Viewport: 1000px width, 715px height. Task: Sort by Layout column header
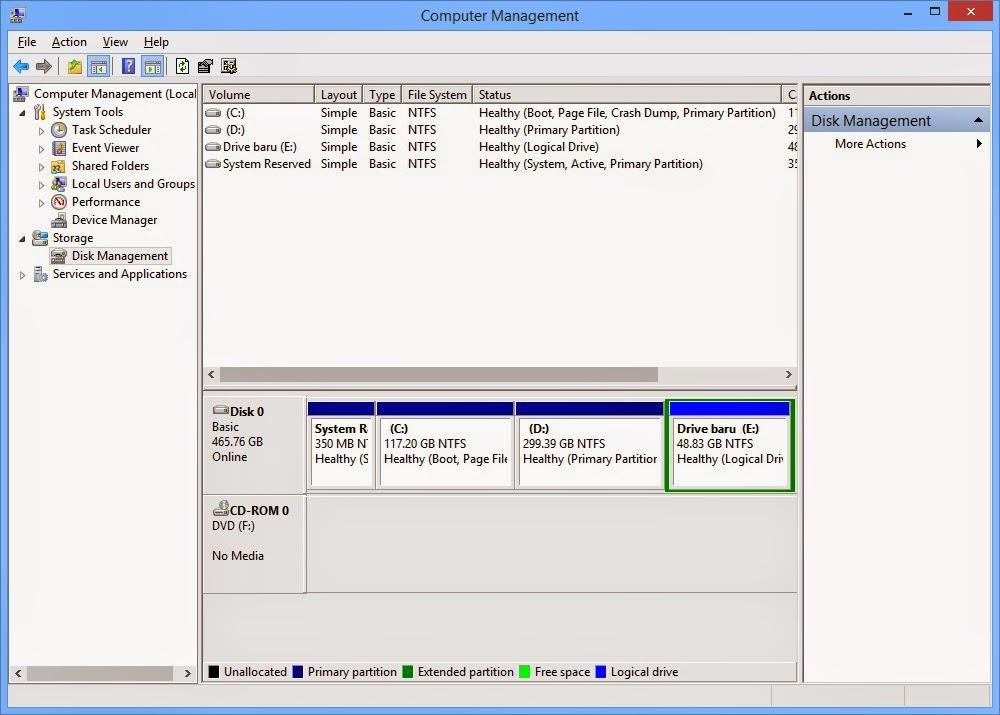point(338,94)
